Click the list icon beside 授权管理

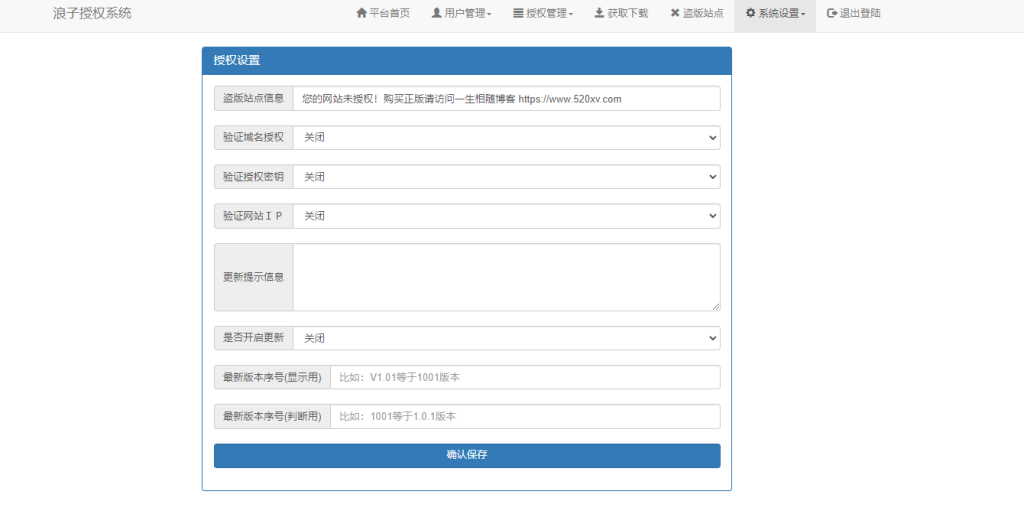[x=518, y=12]
